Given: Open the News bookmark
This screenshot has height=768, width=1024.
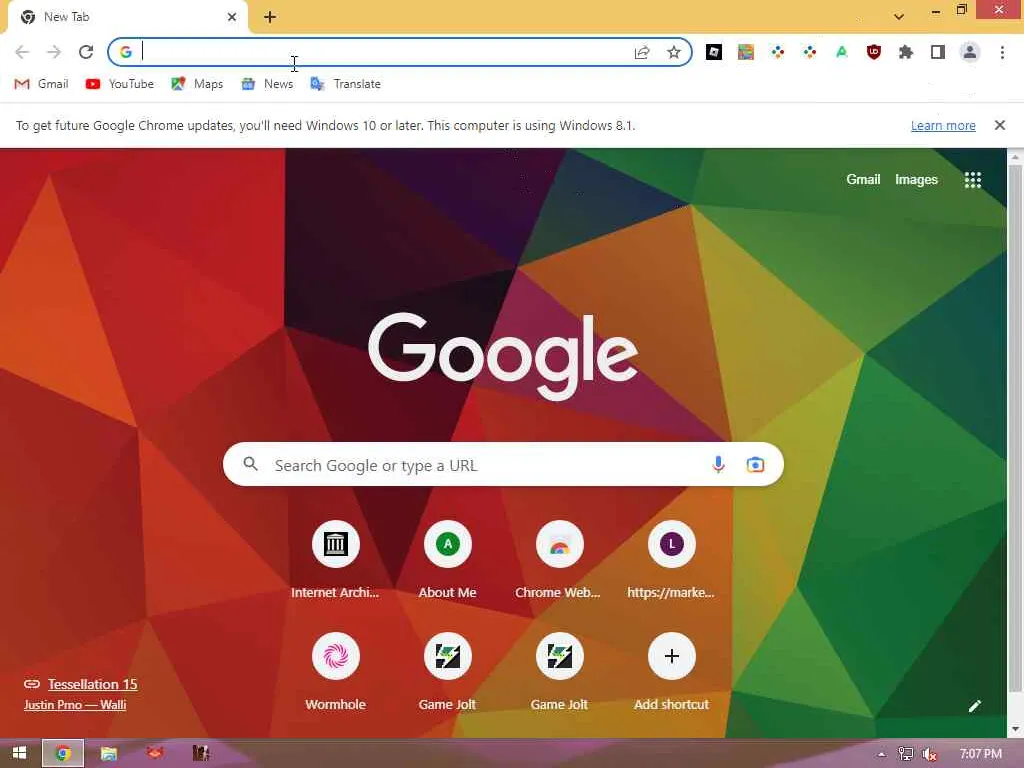Looking at the screenshot, I should tap(267, 84).
